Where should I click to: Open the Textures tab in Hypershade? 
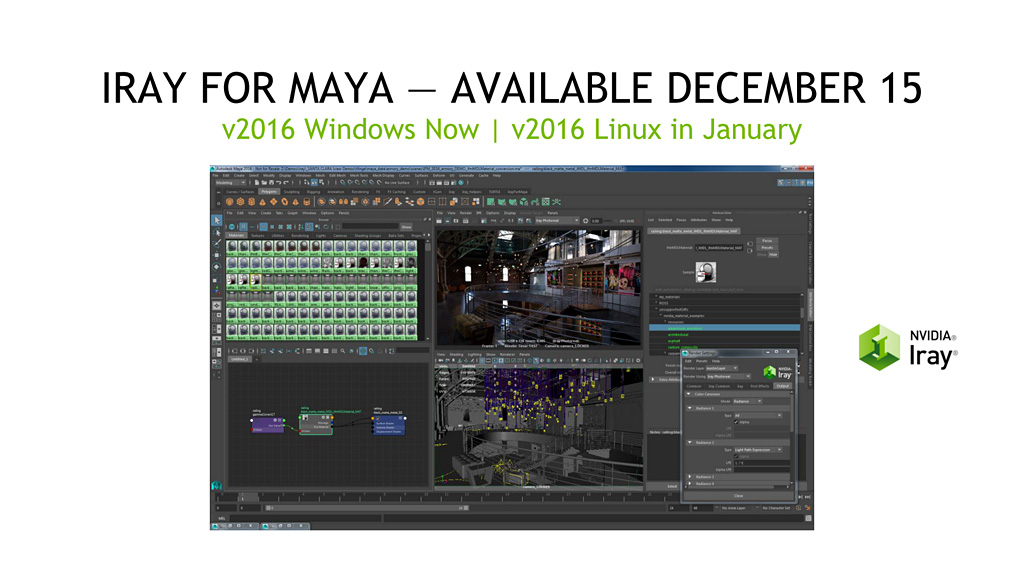[258, 235]
